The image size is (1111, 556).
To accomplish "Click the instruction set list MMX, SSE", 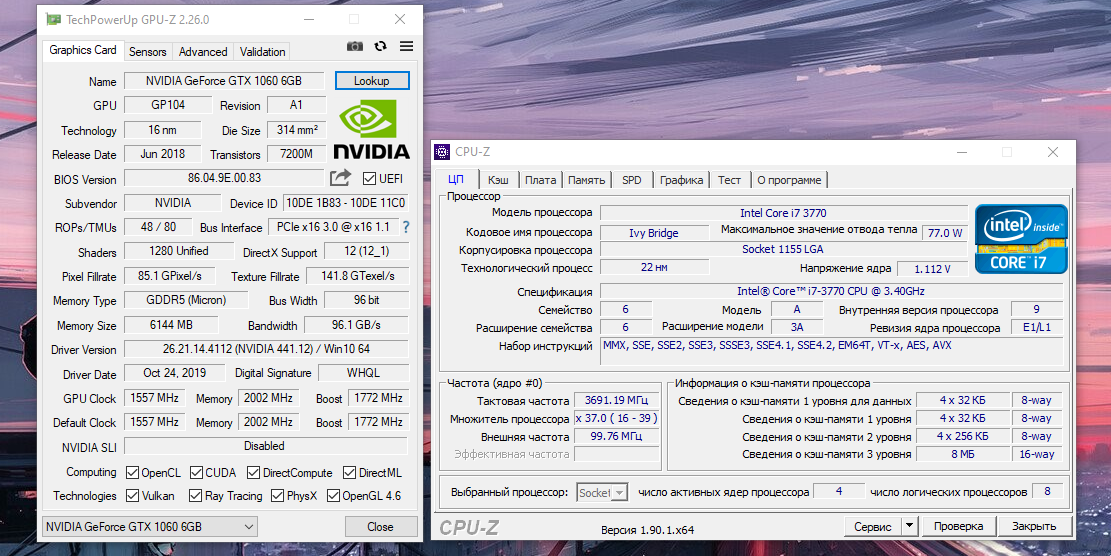I will [x=831, y=352].
